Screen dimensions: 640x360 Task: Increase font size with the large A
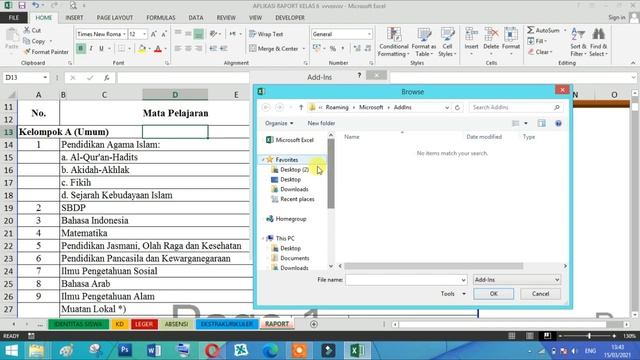click(x=153, y=34)
